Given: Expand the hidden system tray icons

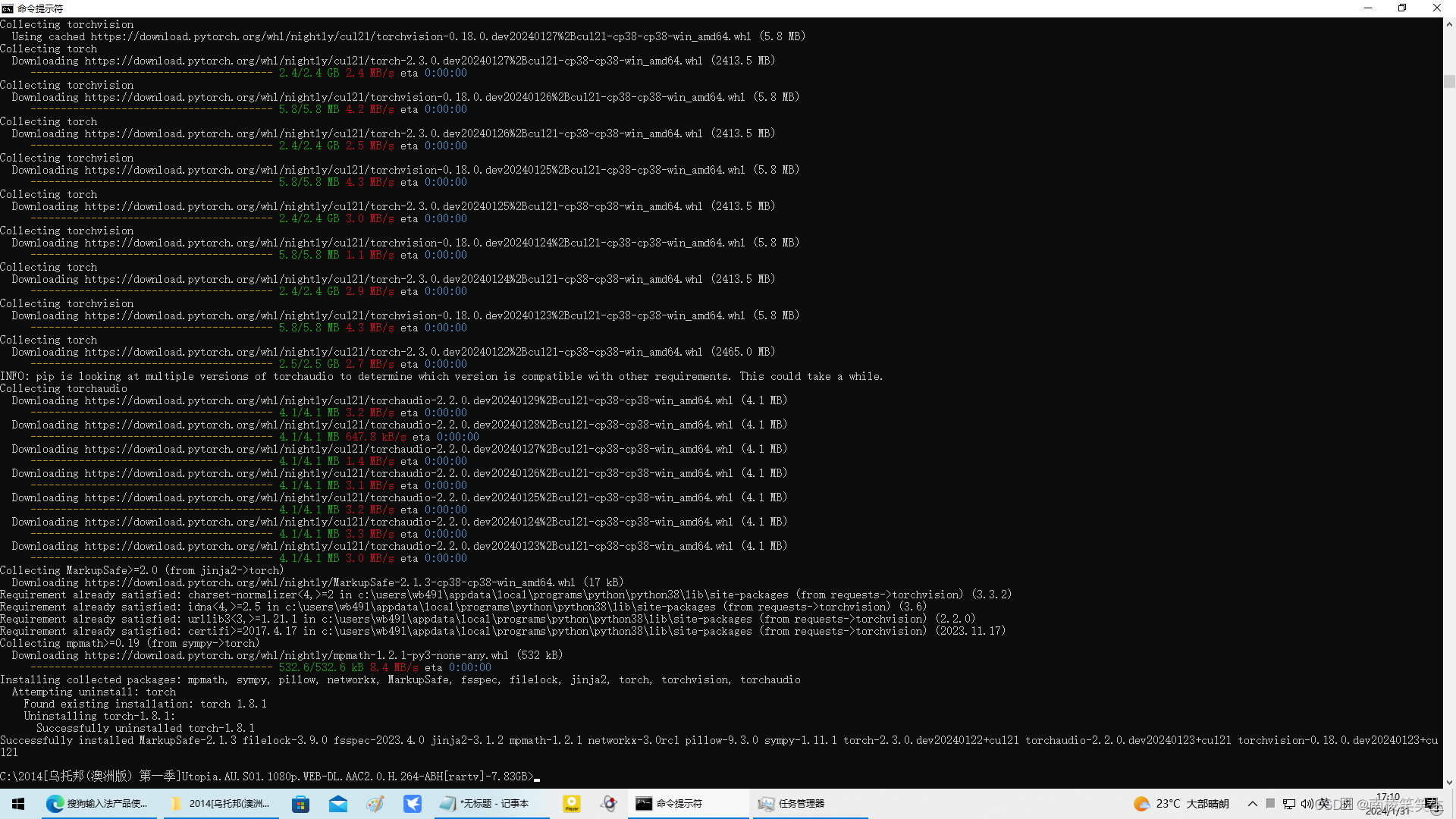Looking at the screenshot, I should pos(1252,804).
